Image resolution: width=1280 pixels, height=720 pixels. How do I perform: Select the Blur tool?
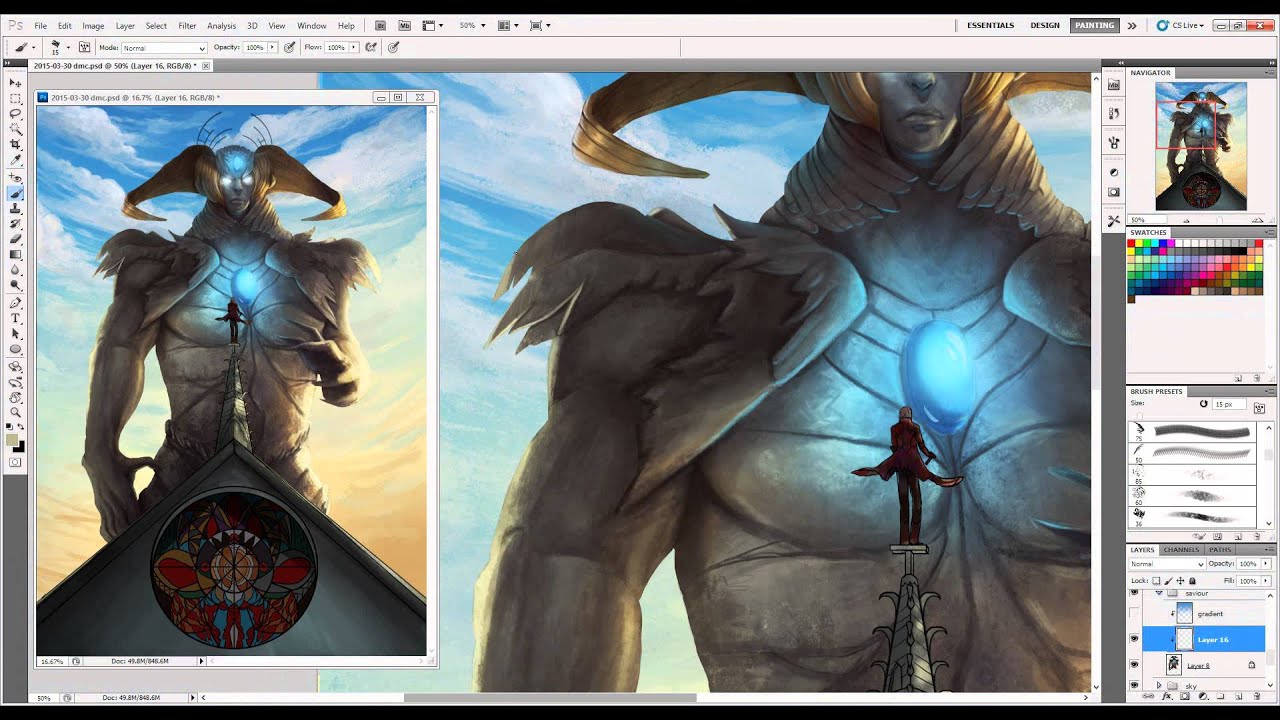[15, 269]
